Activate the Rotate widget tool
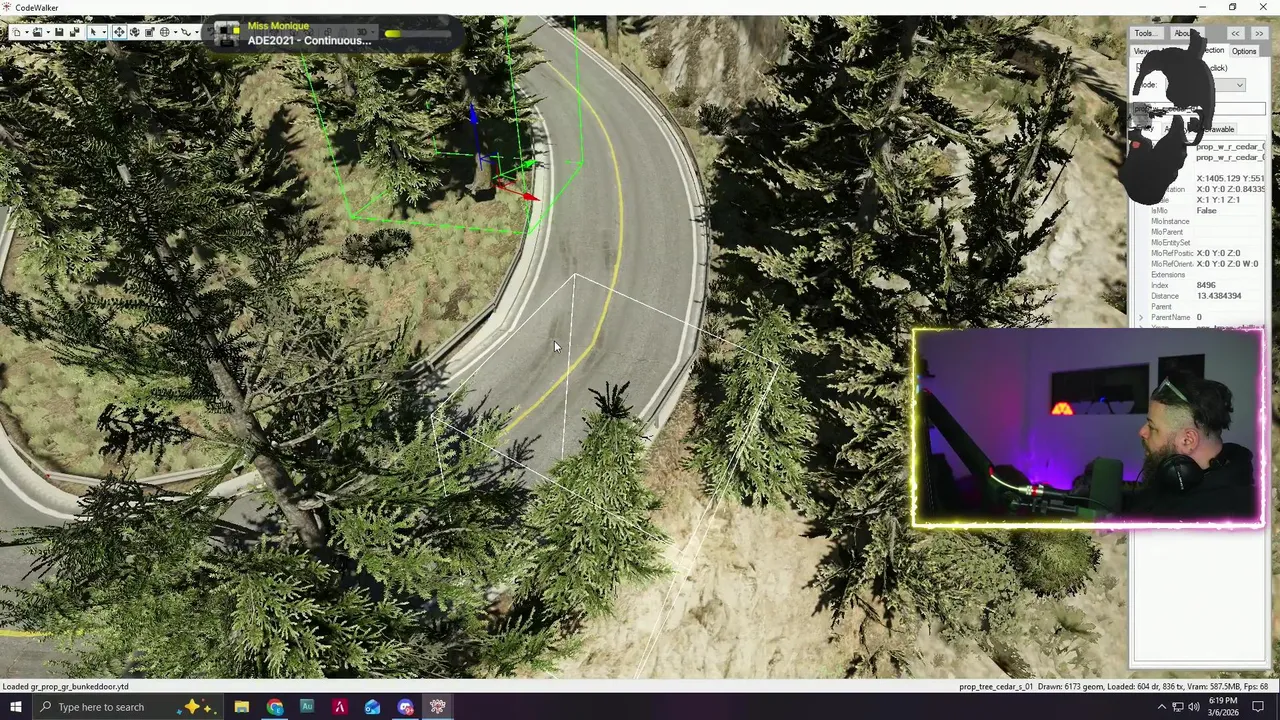 coord(134,32)
